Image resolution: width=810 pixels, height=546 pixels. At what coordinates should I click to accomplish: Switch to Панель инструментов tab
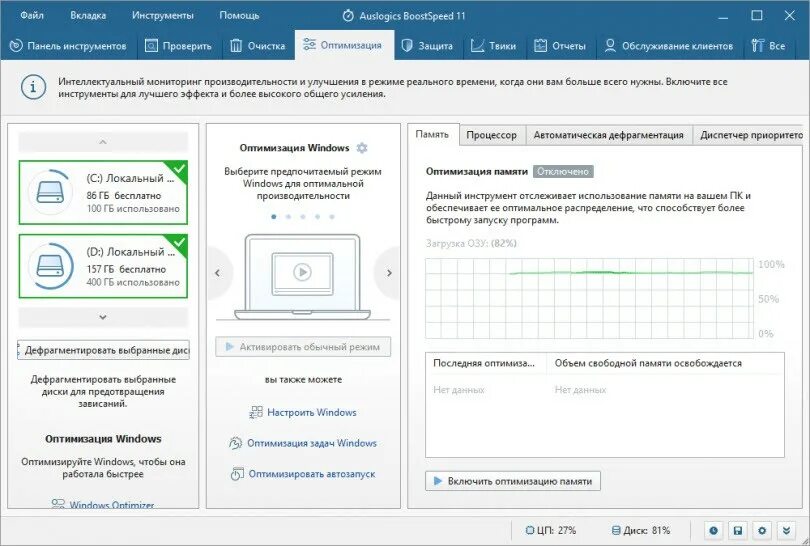coord(68,46)
